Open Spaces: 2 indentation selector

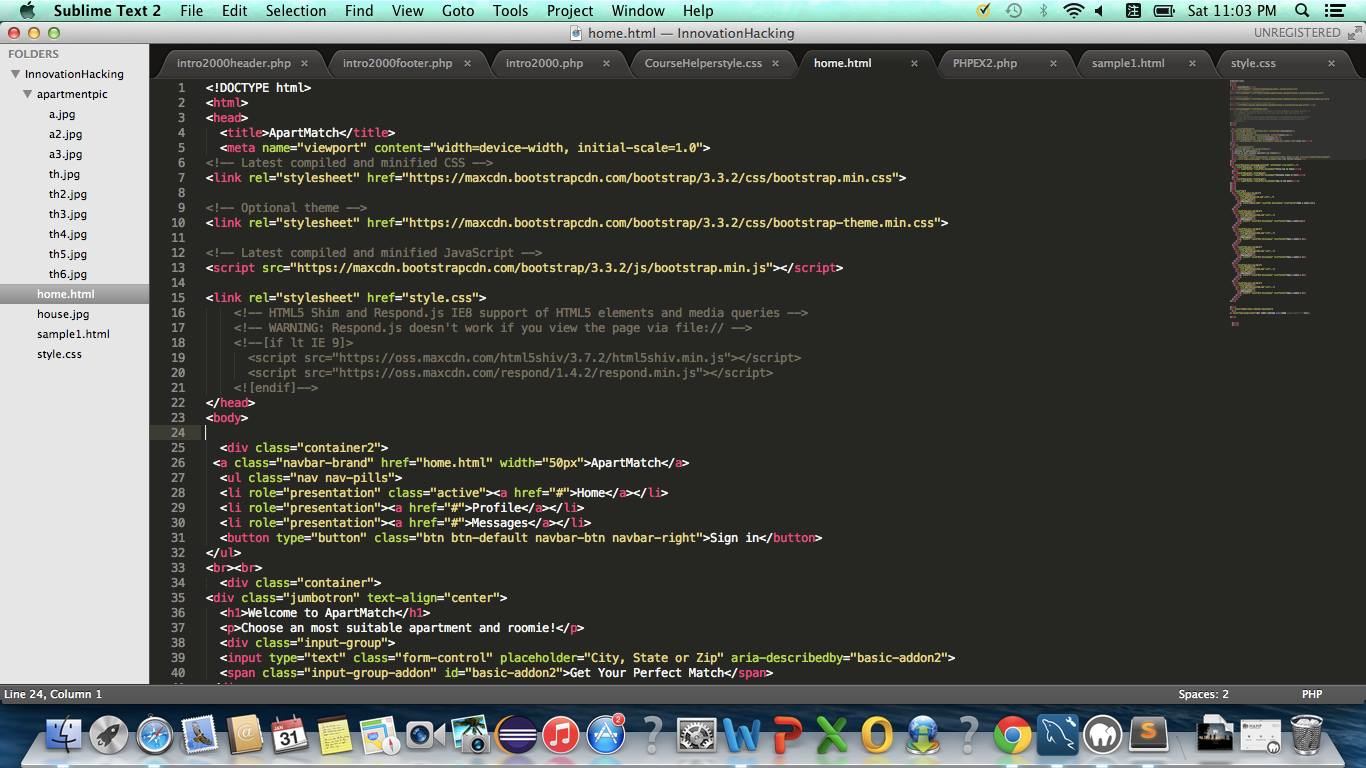[x=1203, y=694]
